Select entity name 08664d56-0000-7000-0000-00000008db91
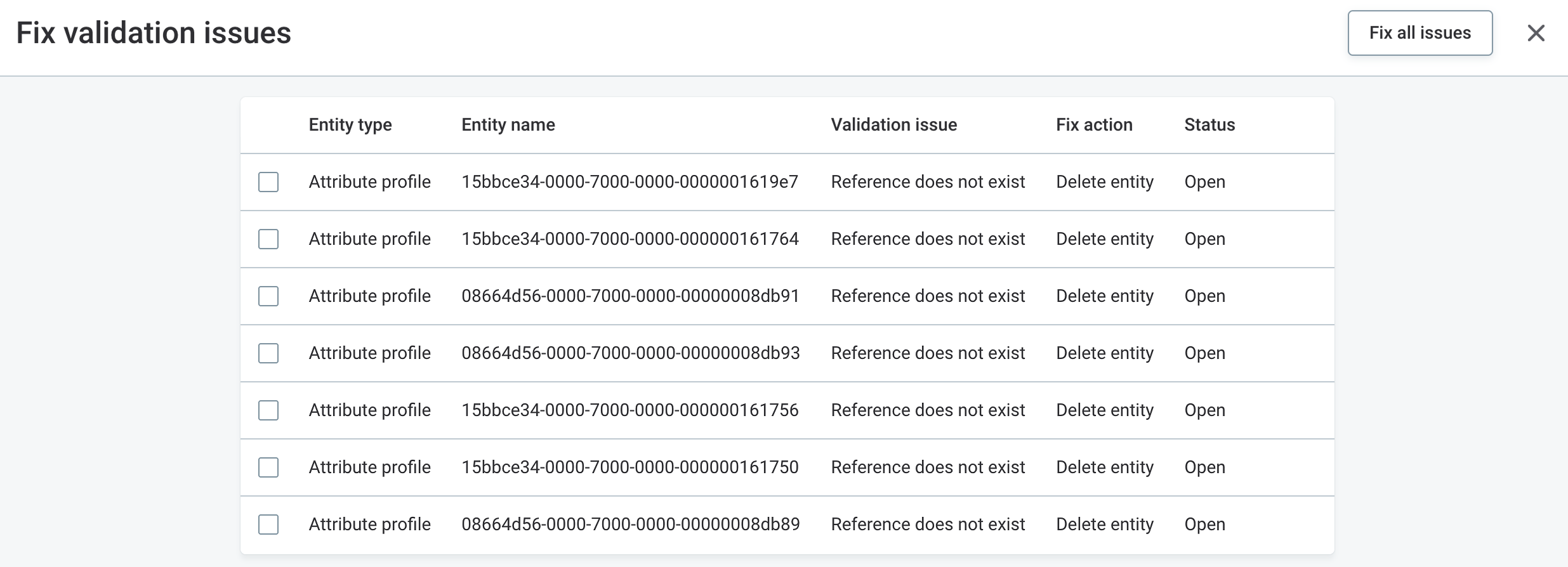This screenshot has width=1568, height=567. click(630, 296)
